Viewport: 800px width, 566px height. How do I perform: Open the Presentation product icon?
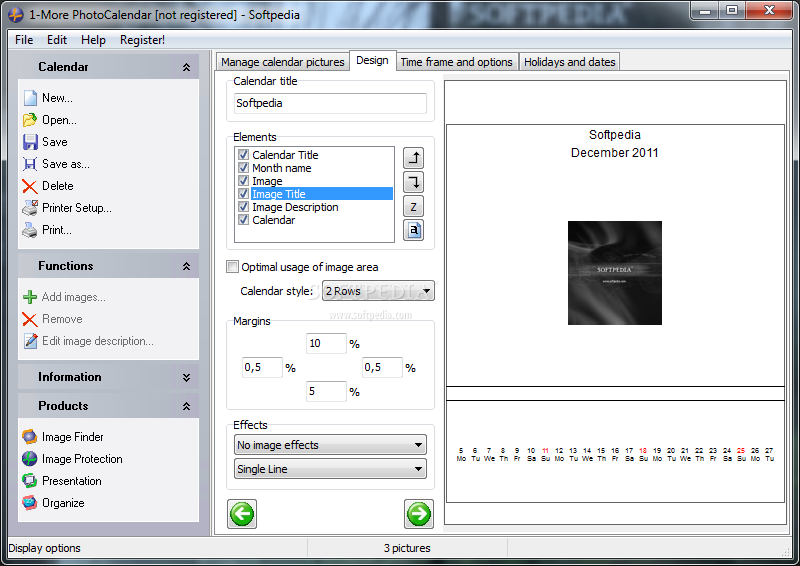pyautogui.click(x=30, y=481)
